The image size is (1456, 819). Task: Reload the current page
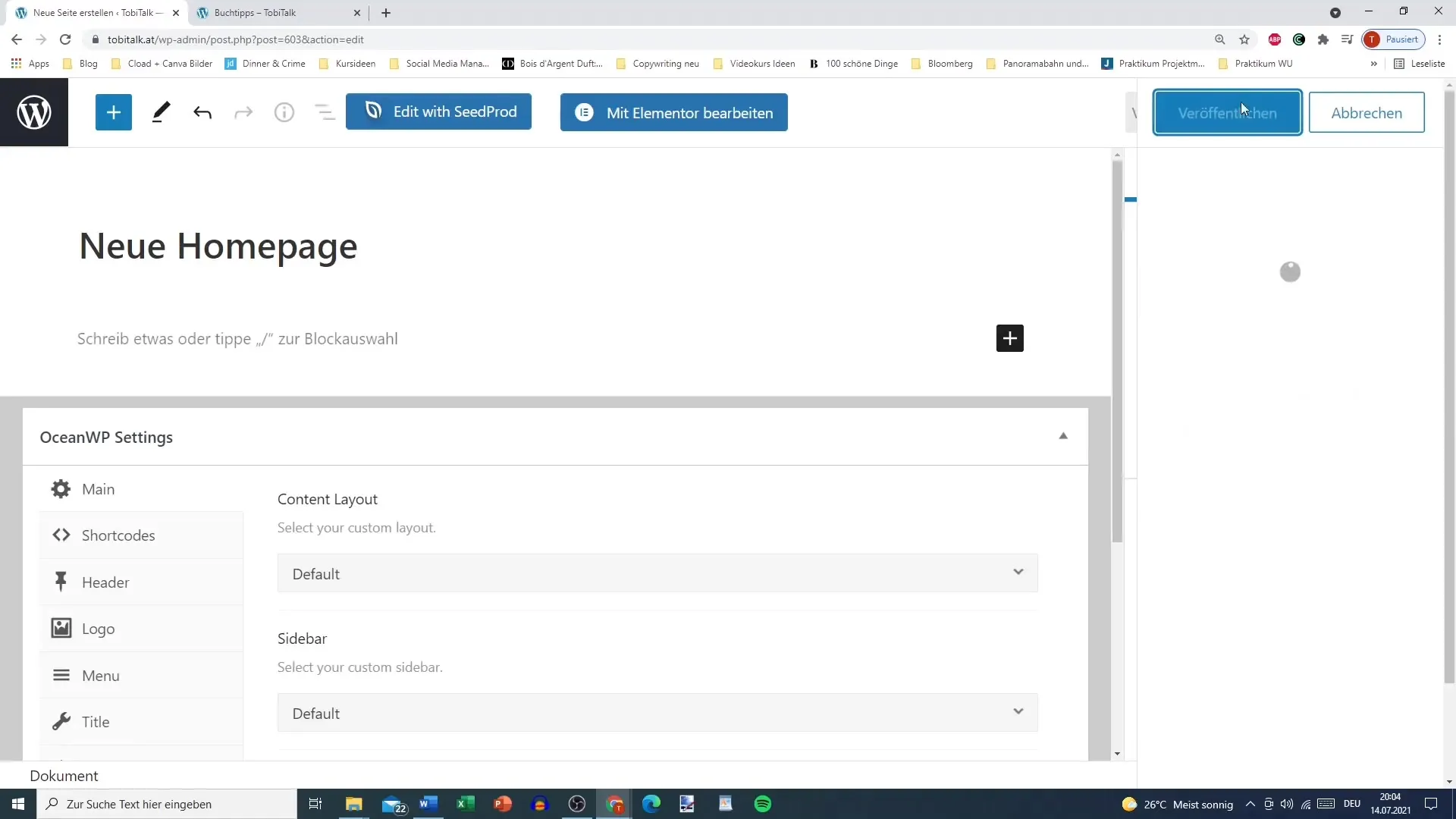pyautogui.click(x=65, y=39)
